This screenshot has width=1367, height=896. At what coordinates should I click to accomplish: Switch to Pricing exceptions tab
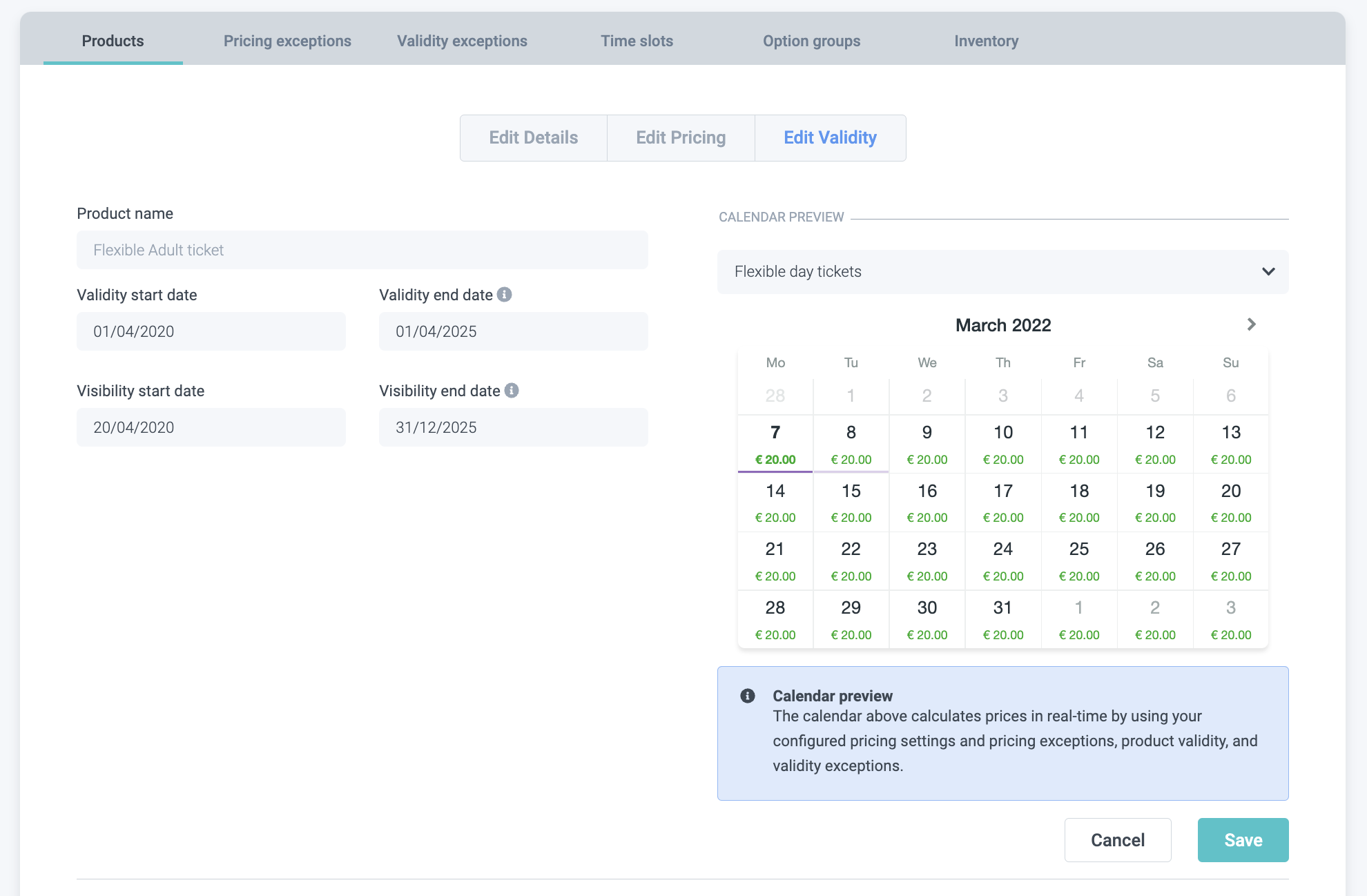(287, 41)
